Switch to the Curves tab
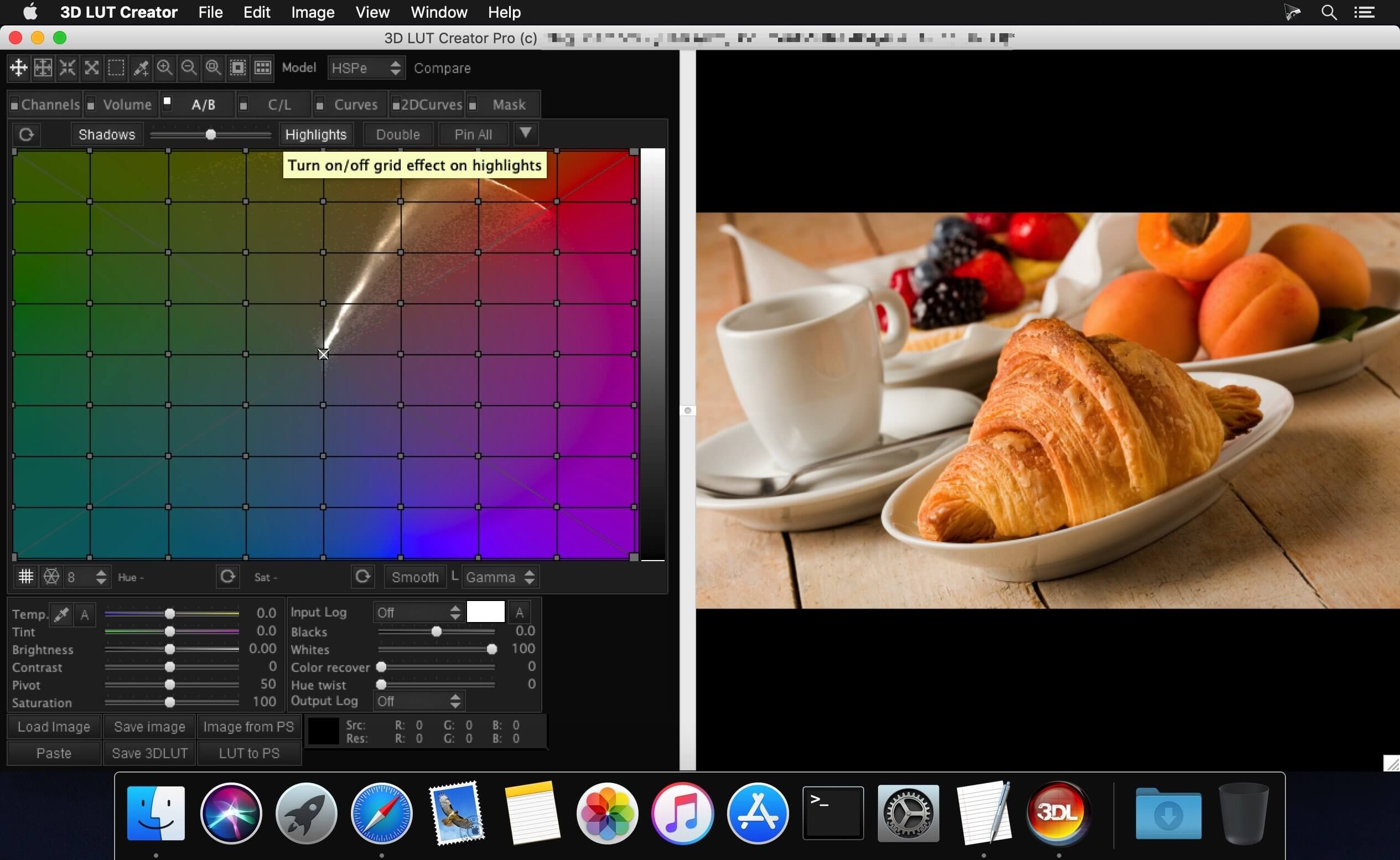 (355, 105)
